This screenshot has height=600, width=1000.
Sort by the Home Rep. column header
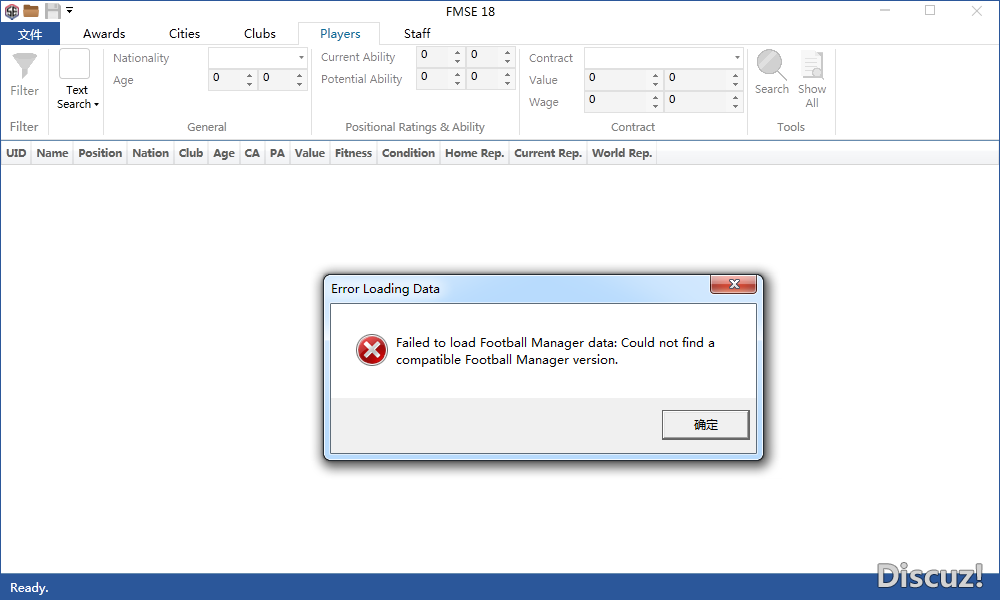pos(474,153)
